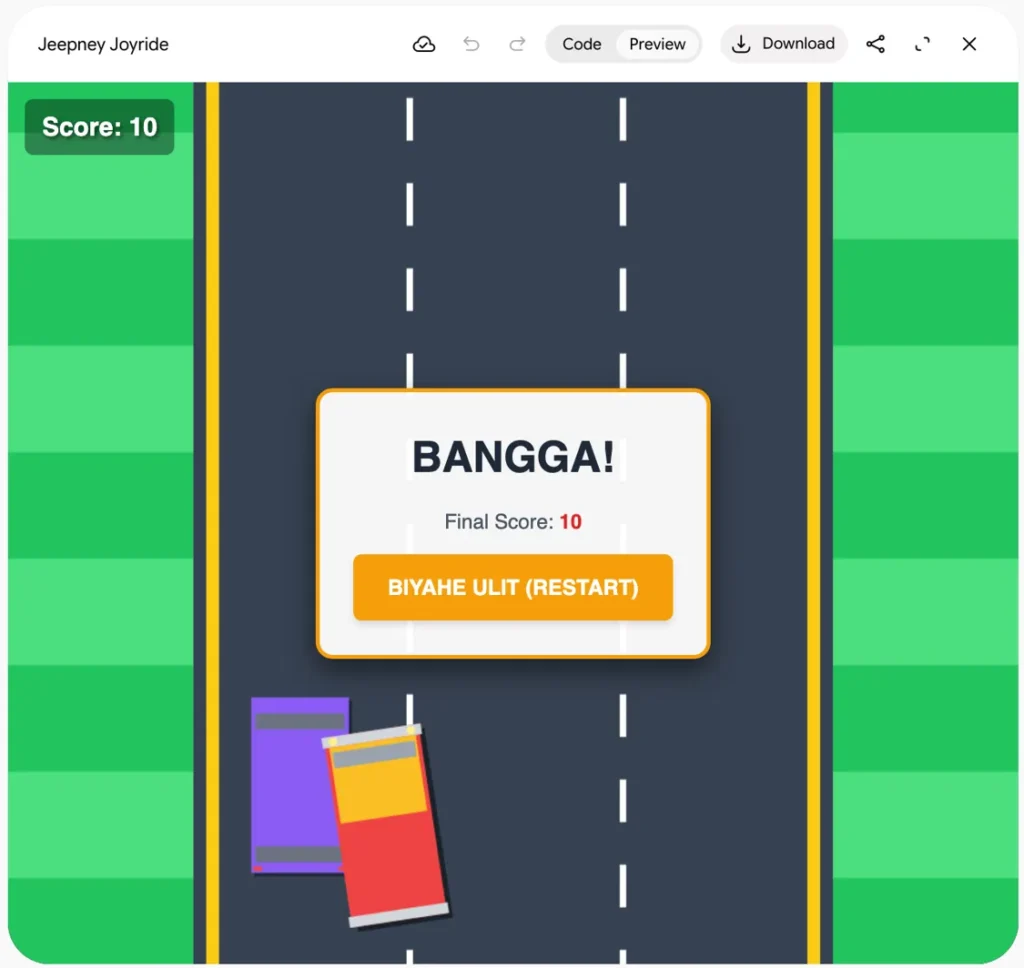Image resolution: width=1024 pixels, height=968 pixels.
Task: Undo the last change
Action: pyautogui.click(x=471, y=44)
